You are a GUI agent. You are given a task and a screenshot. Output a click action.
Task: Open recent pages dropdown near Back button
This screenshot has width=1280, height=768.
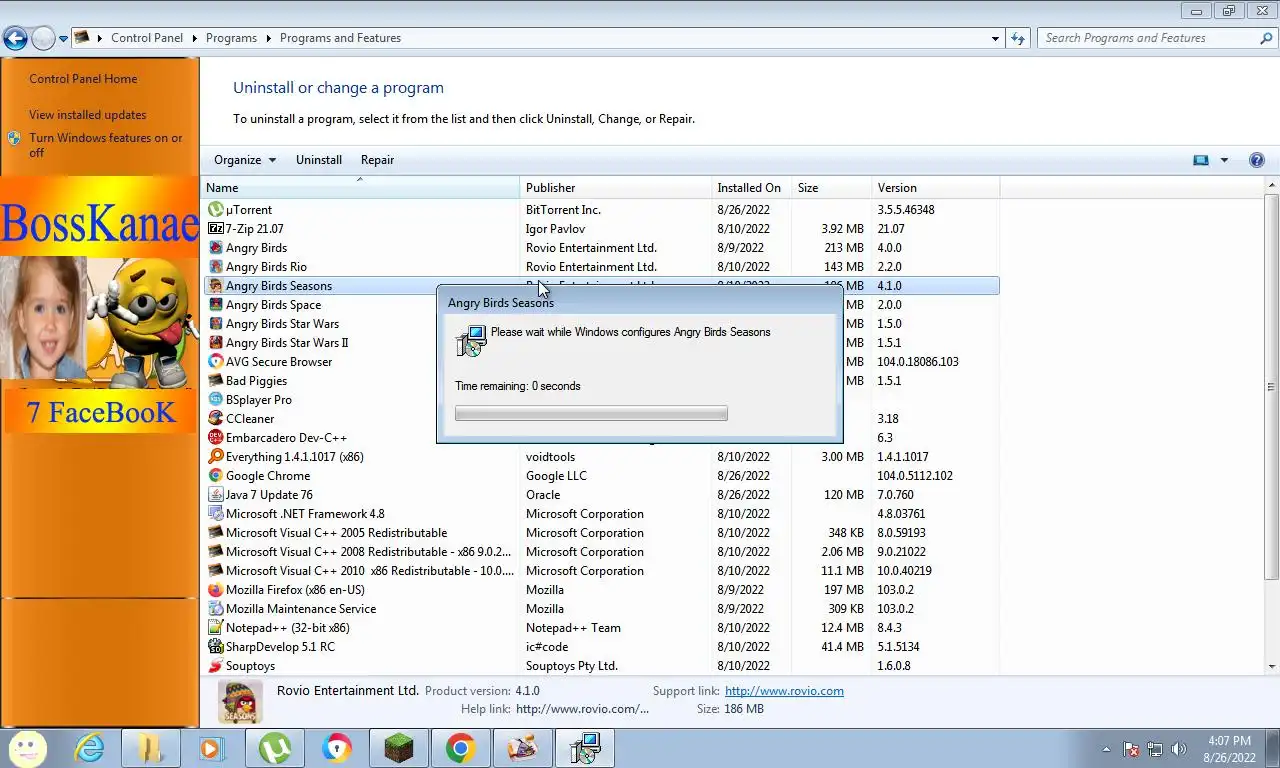pyautogui.click(x=63, y=39)
